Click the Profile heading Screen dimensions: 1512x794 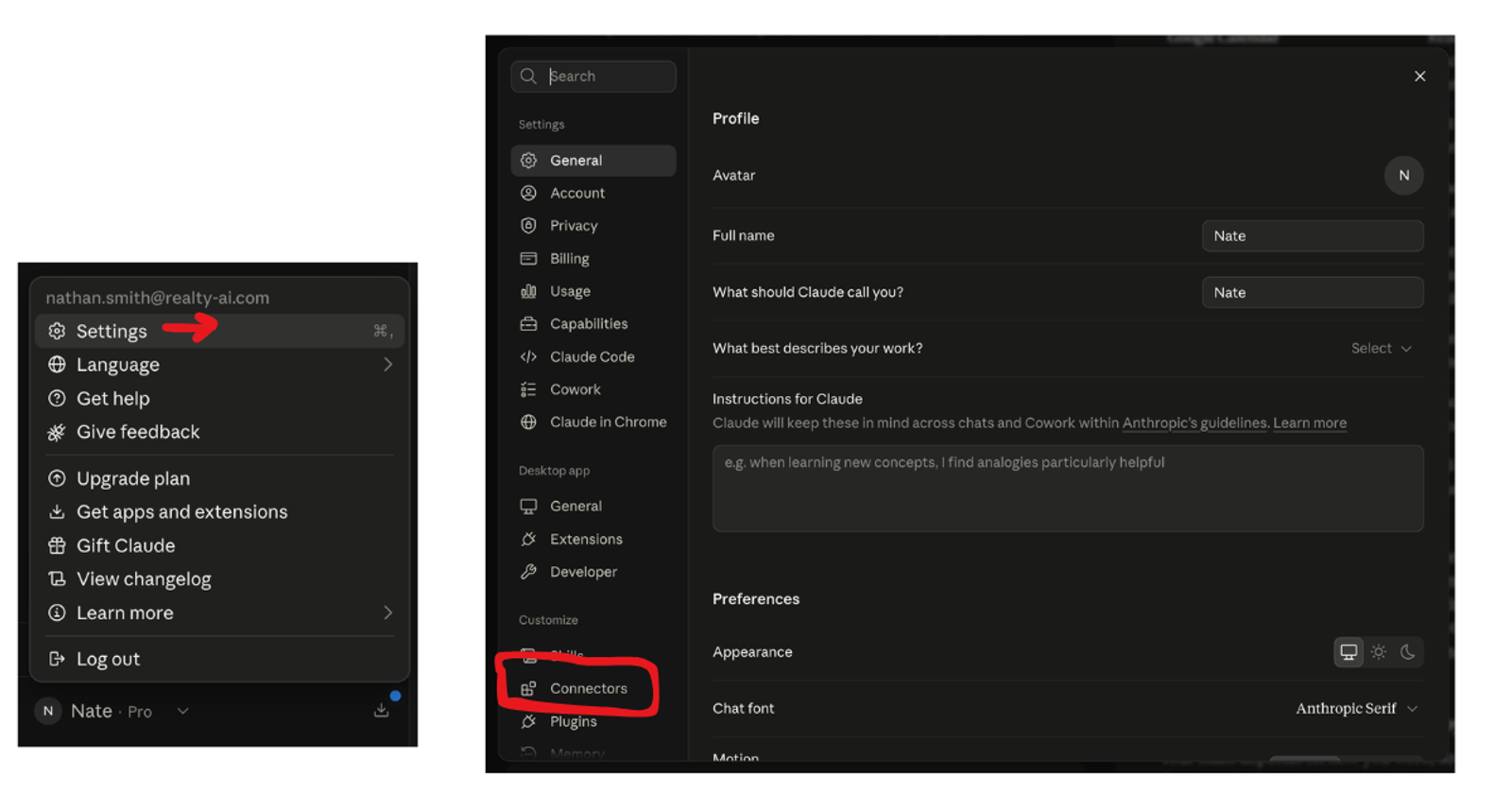(736, 118)
